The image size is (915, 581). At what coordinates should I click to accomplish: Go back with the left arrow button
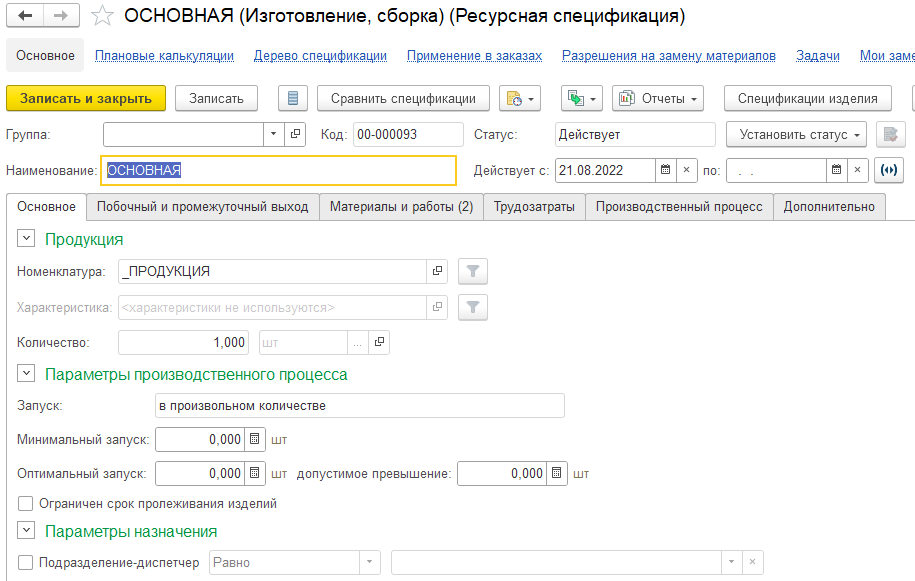(25, 16)
